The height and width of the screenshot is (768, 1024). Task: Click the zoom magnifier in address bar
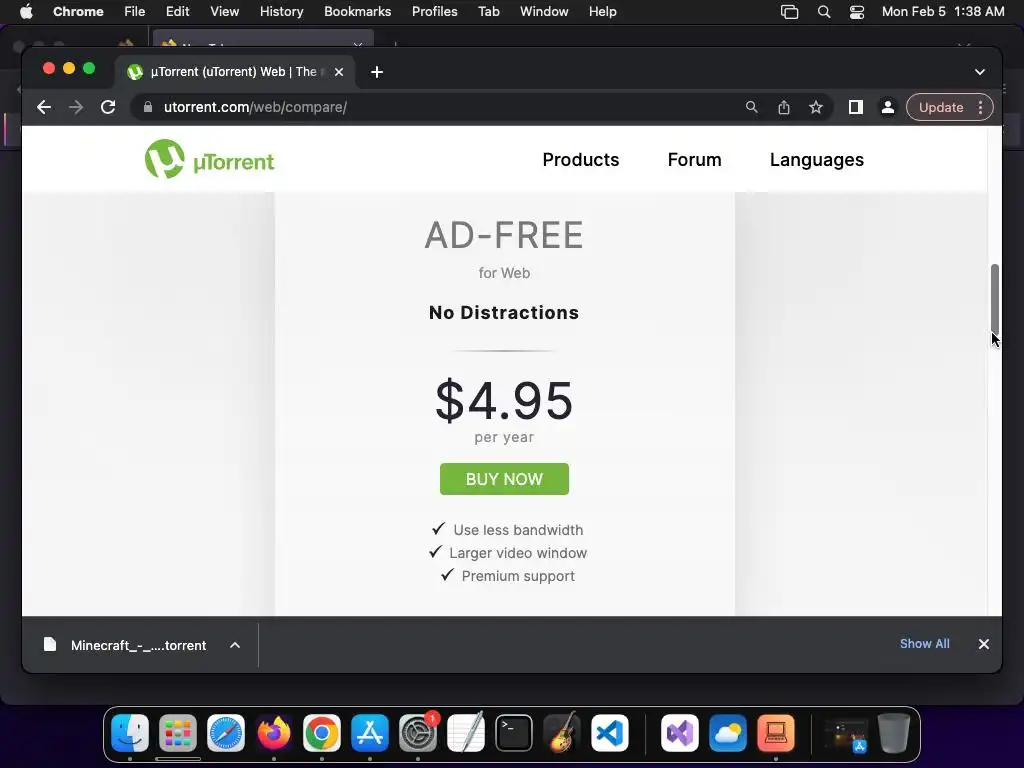pos(752,107)
